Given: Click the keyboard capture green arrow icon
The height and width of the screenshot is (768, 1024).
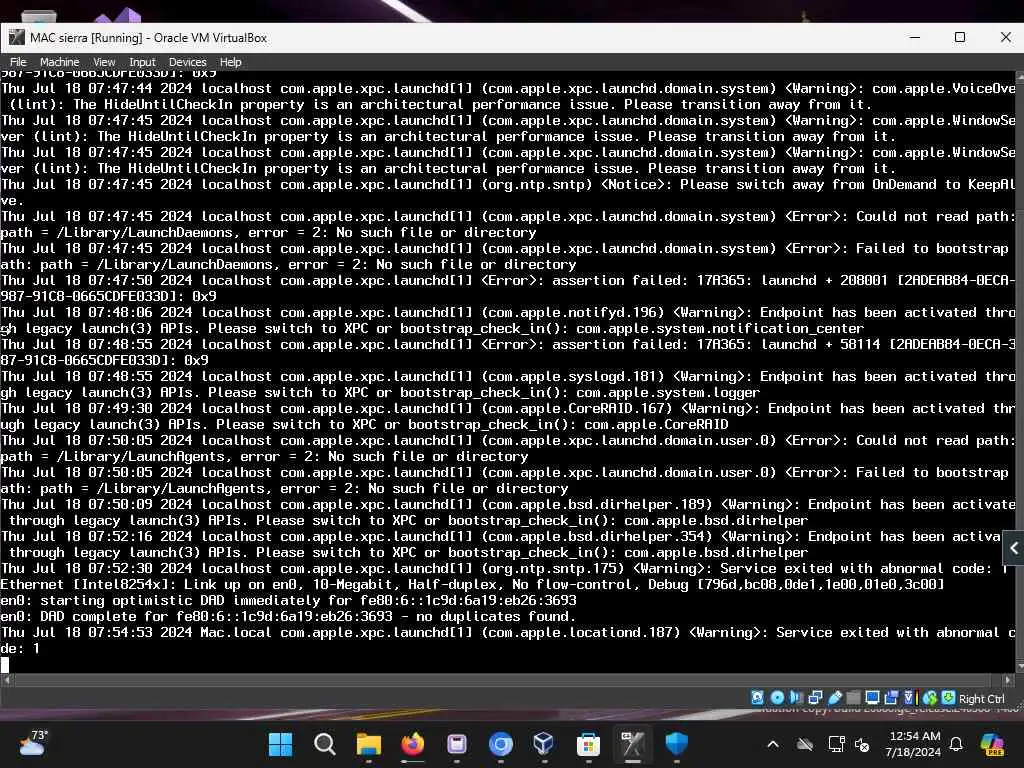Looking at the screenshot, I should tap(948, 697).
